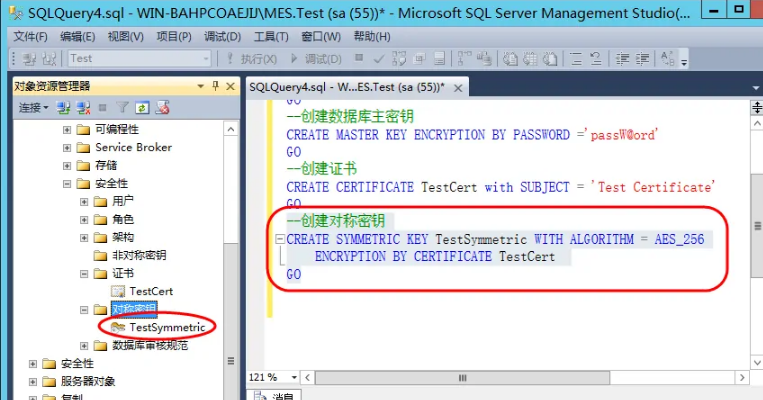Select Results to File icon

(x=550, y=59)
